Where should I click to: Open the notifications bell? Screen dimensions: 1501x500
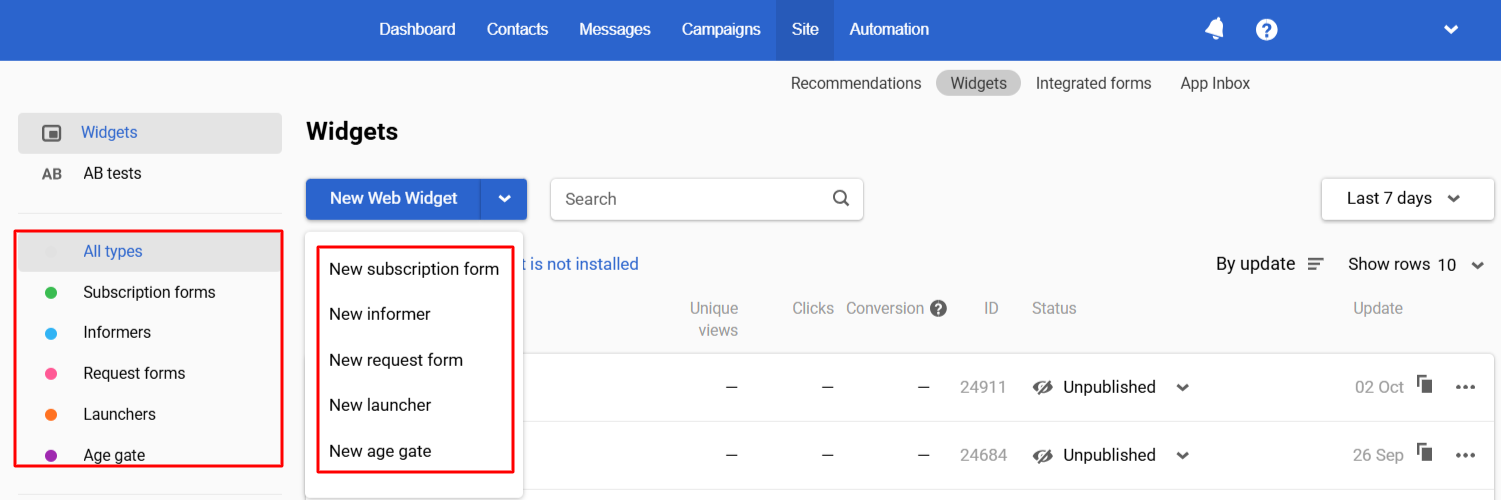point(1214,30)
